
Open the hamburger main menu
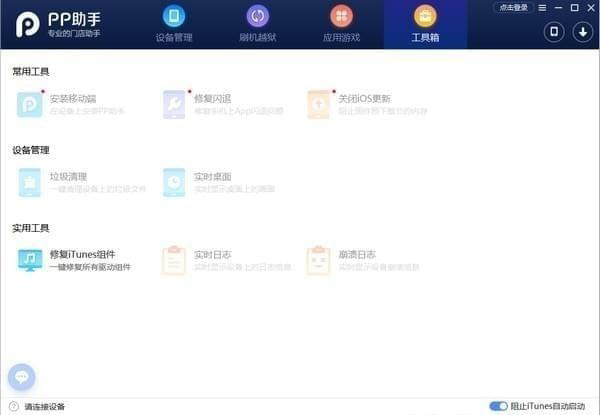tap(543, 8)
